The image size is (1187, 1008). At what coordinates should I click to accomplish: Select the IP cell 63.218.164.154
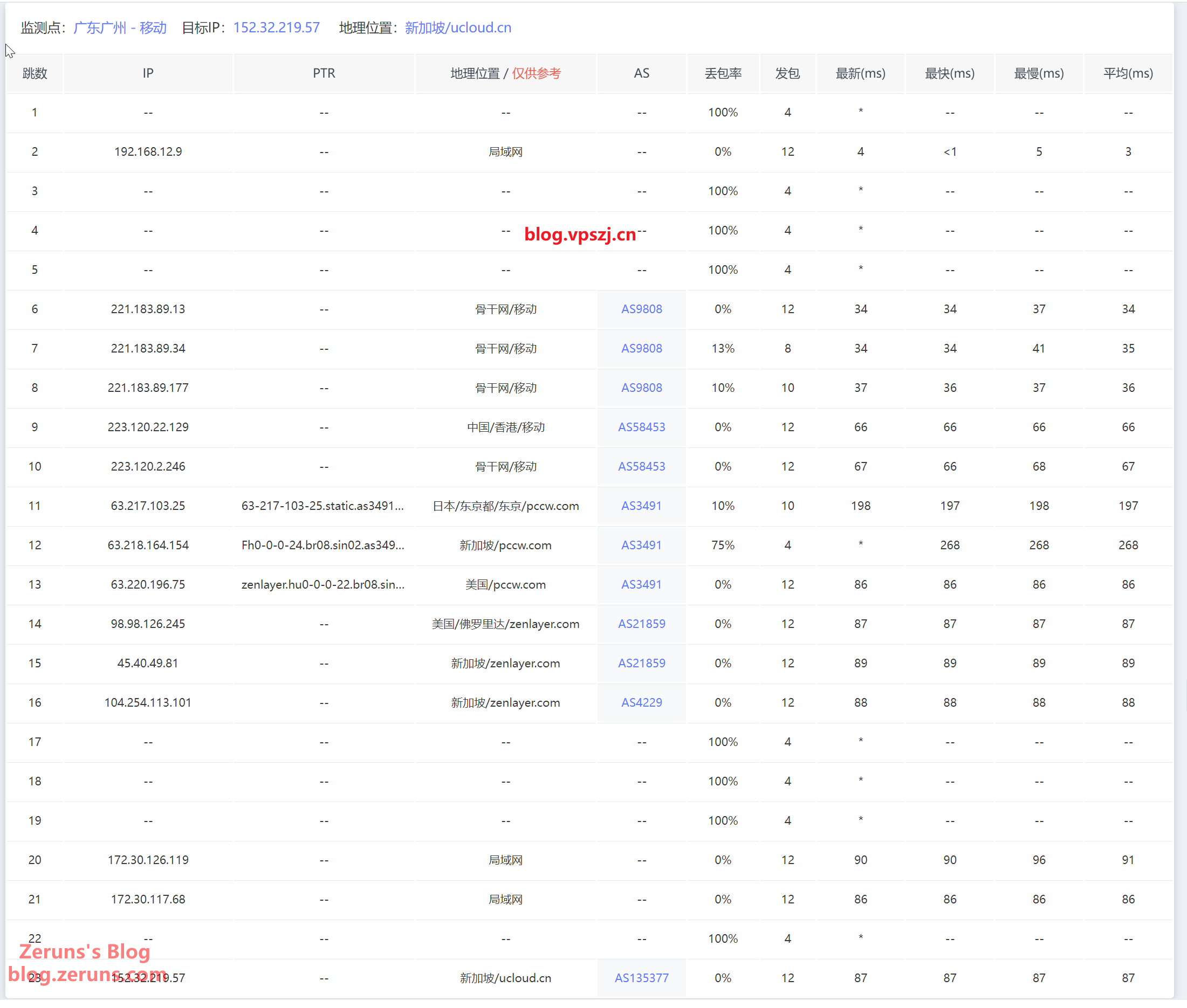coord(148,545)
